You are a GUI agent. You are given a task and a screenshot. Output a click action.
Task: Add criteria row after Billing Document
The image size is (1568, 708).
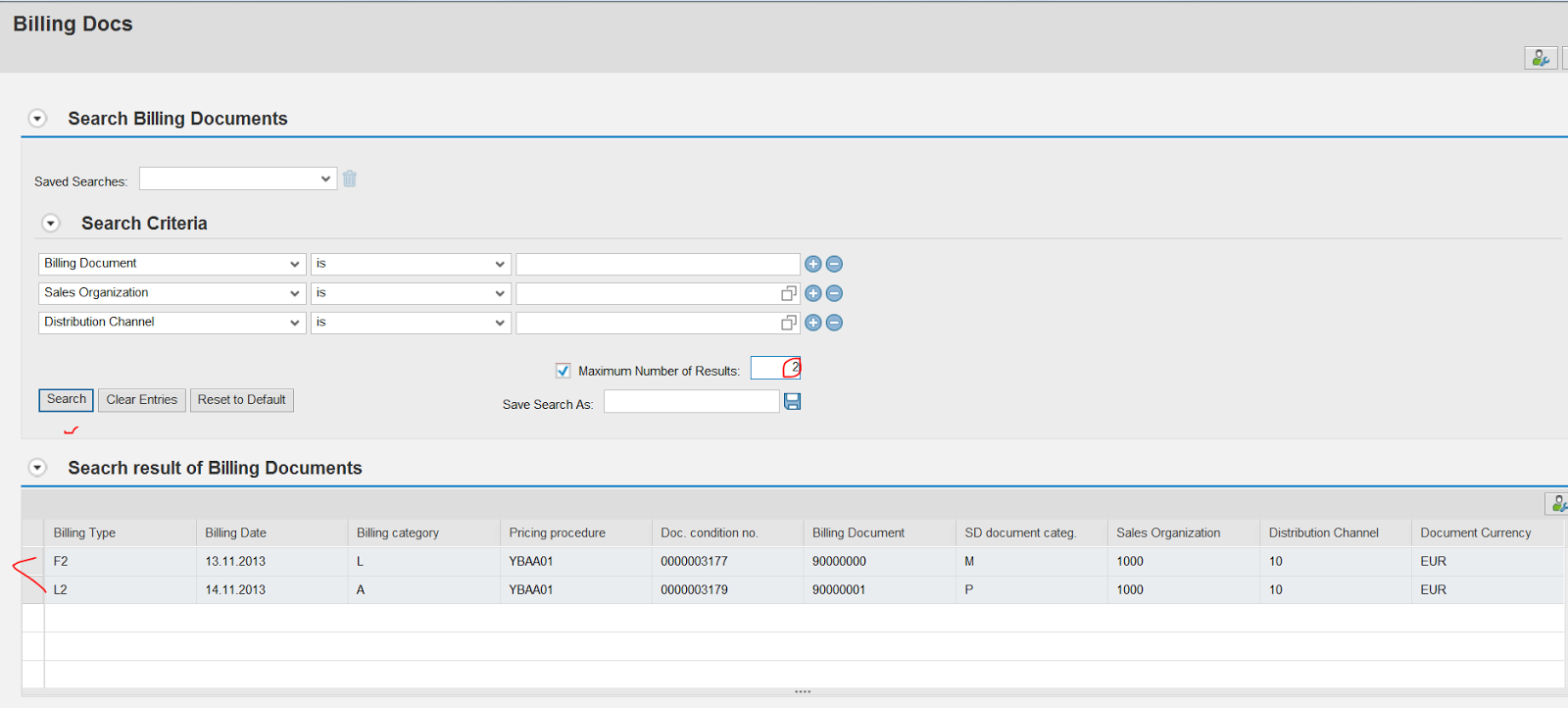pyautogui.click(x=812, y=264)
